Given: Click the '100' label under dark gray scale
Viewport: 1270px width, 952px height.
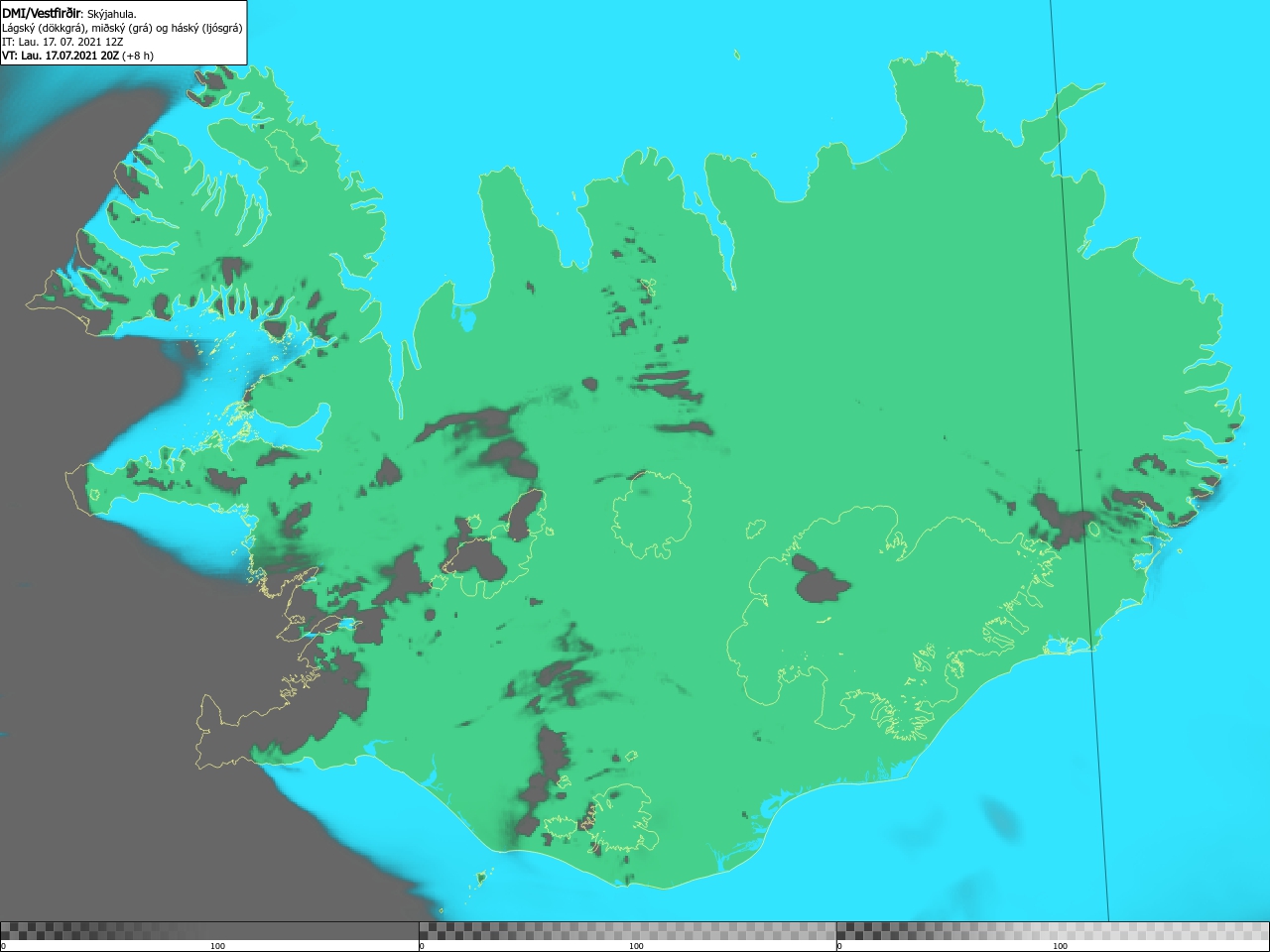Looking at the screenshot, I should click(217, 946).
